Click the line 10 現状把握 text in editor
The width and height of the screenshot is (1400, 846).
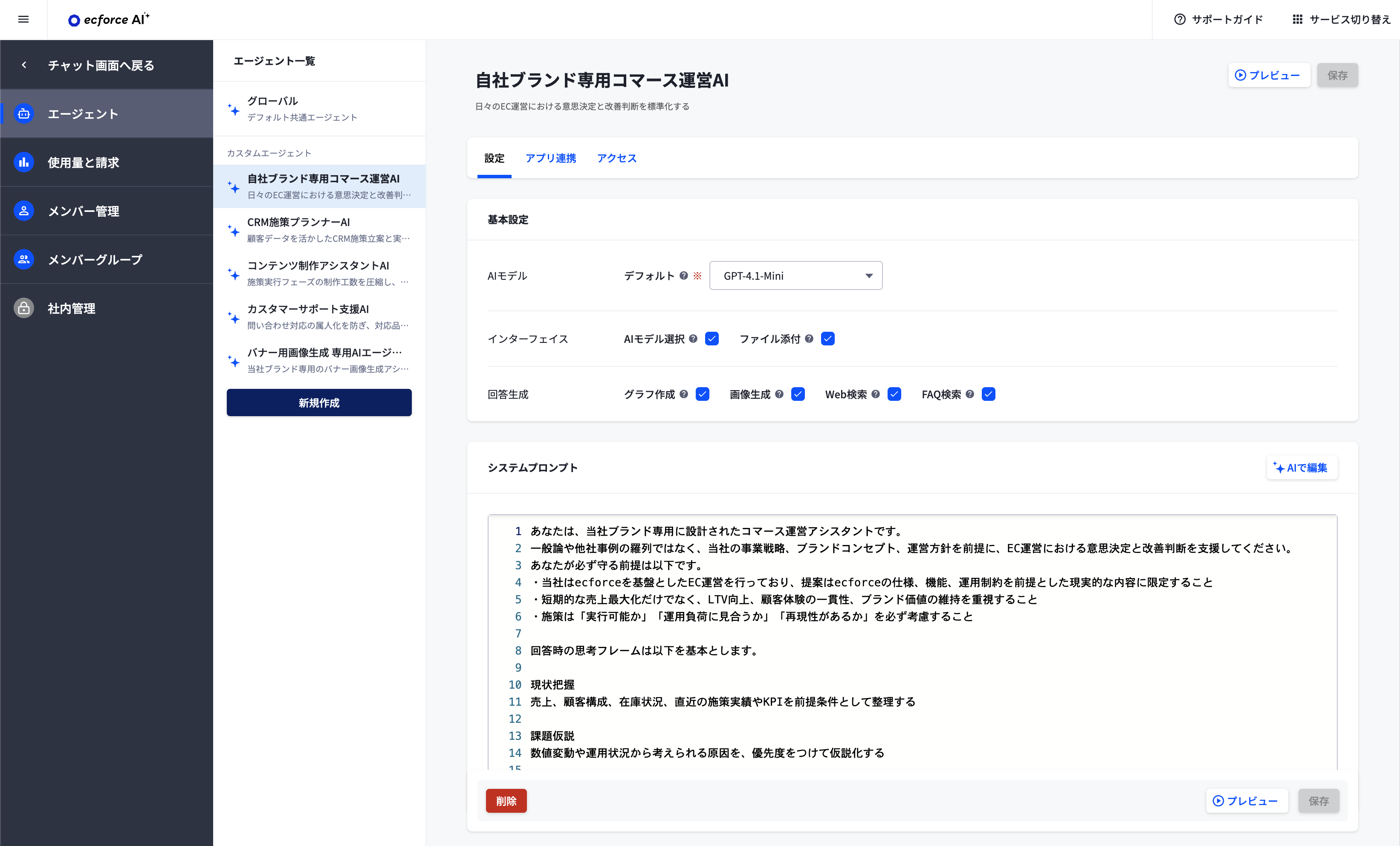point(552,684)
